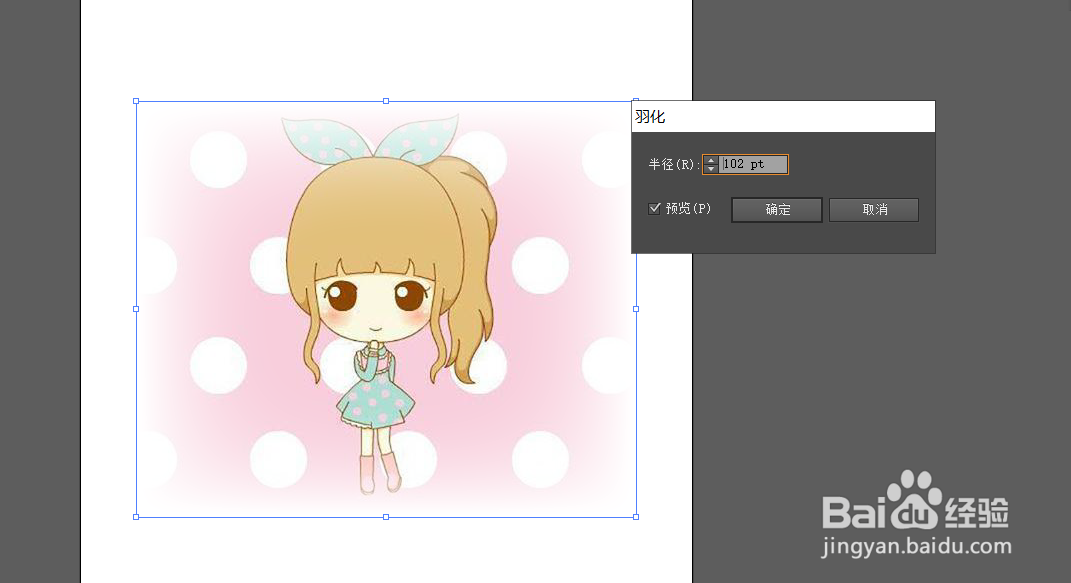Decrease the radius with the down stepper arrow

tap(711, 168)
